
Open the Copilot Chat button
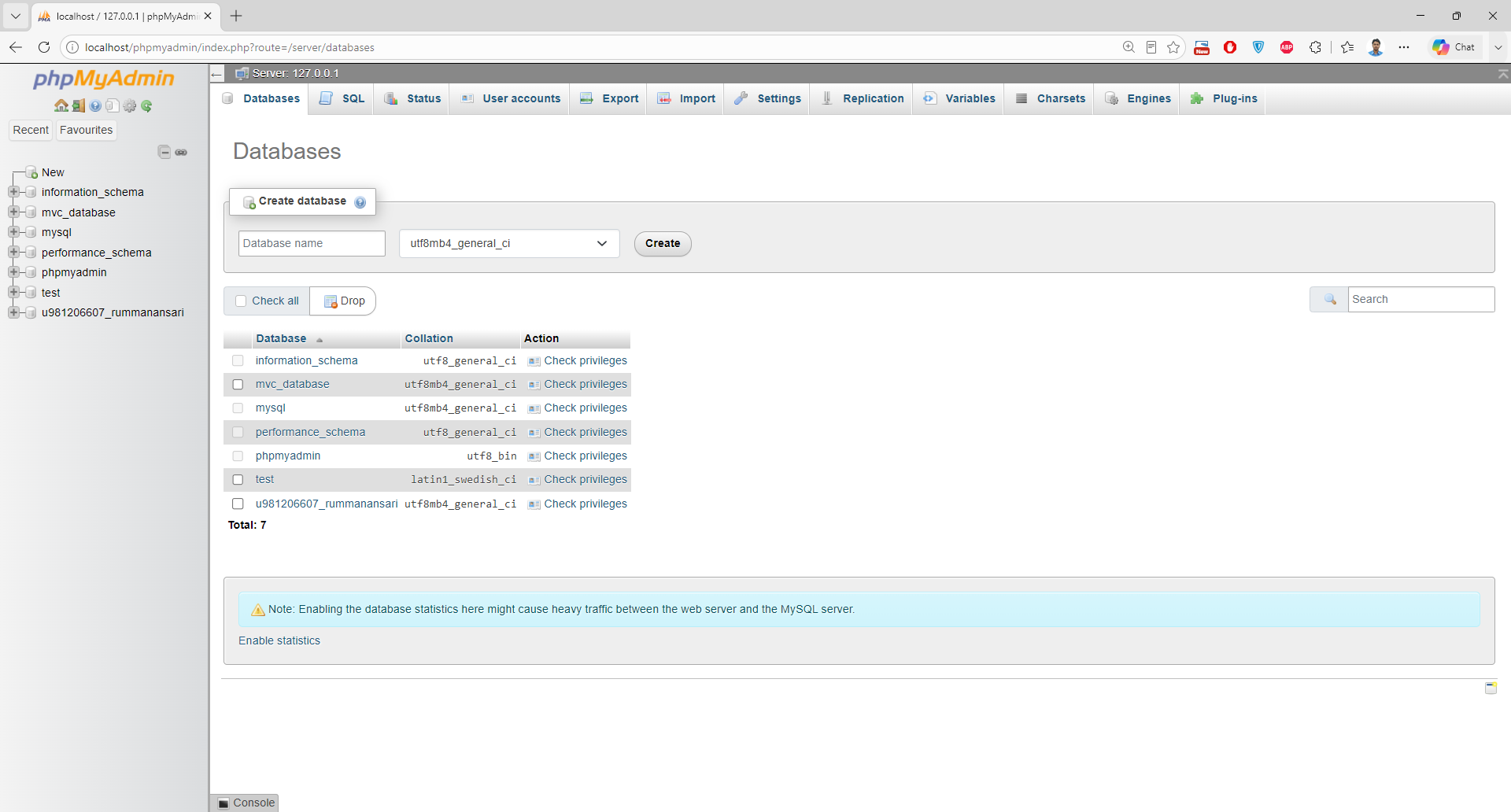[1454, 47]
